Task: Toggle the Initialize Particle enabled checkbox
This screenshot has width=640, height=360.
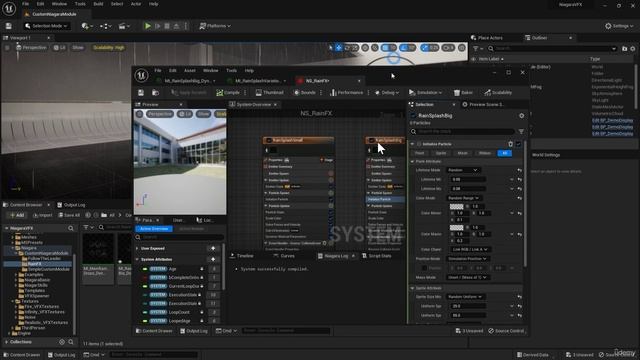Action: click(x=518, y=144)
